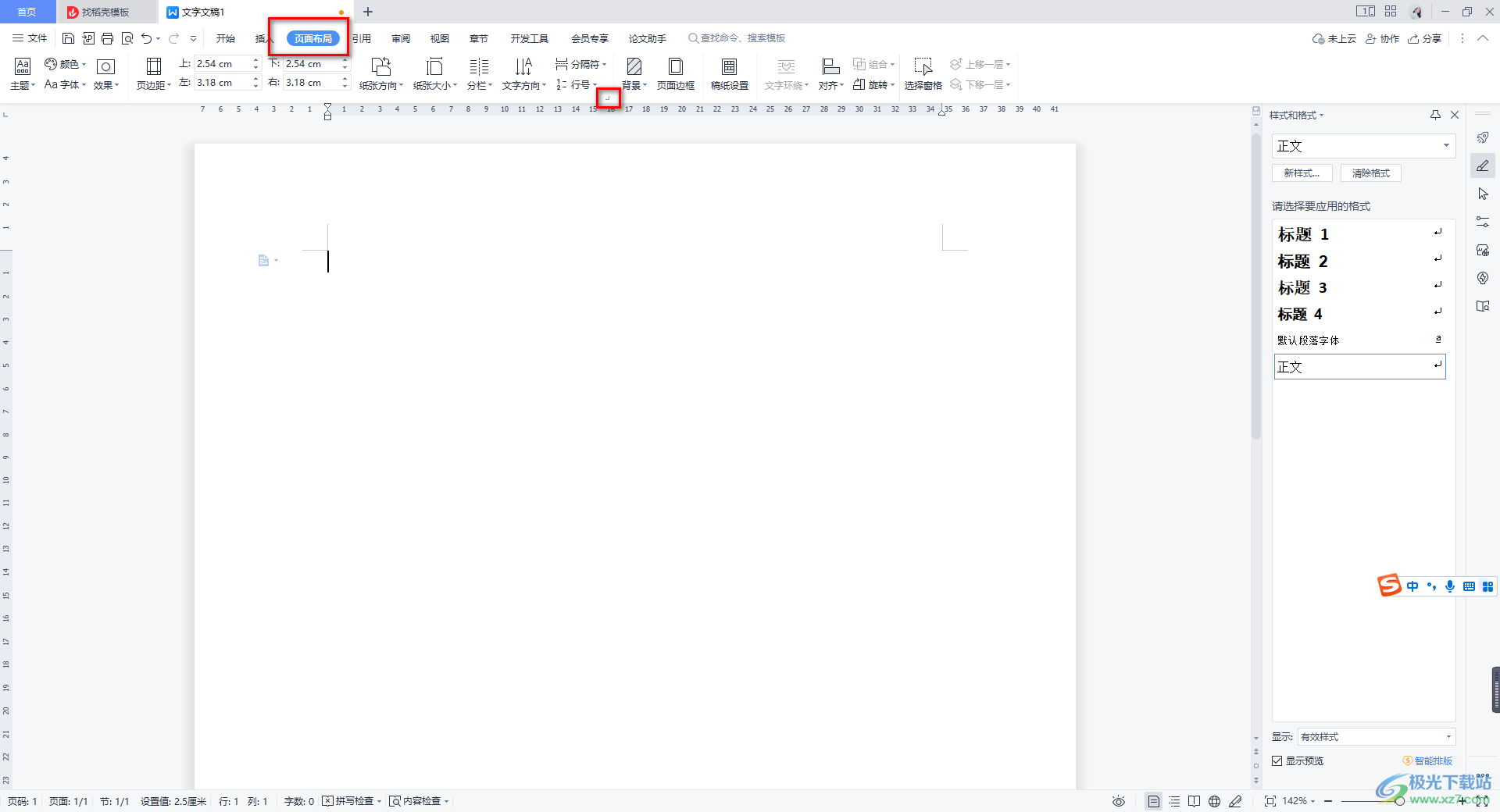1500x812 pixels.
Task: Open 稿纸设置 manuscript paper settings
Action: [729, 73]
